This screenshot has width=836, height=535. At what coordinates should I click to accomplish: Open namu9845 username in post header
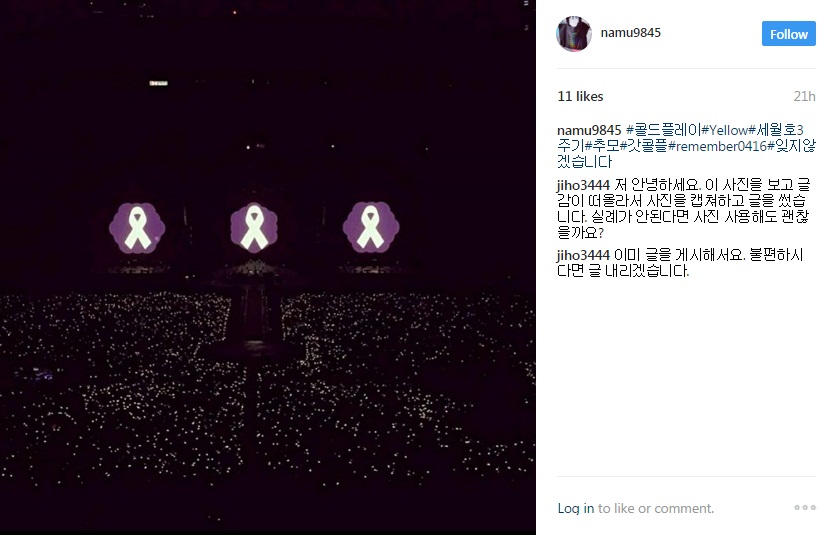[x=631, y=33]
